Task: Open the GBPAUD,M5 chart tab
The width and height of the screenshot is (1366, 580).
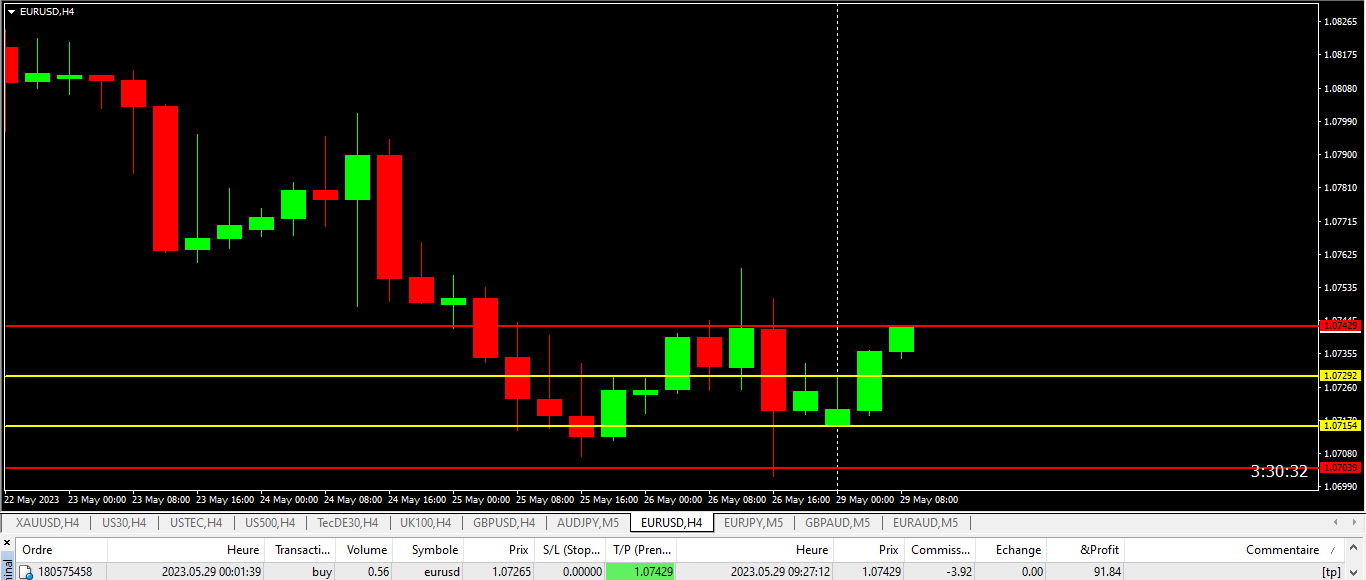Action: 837,522
